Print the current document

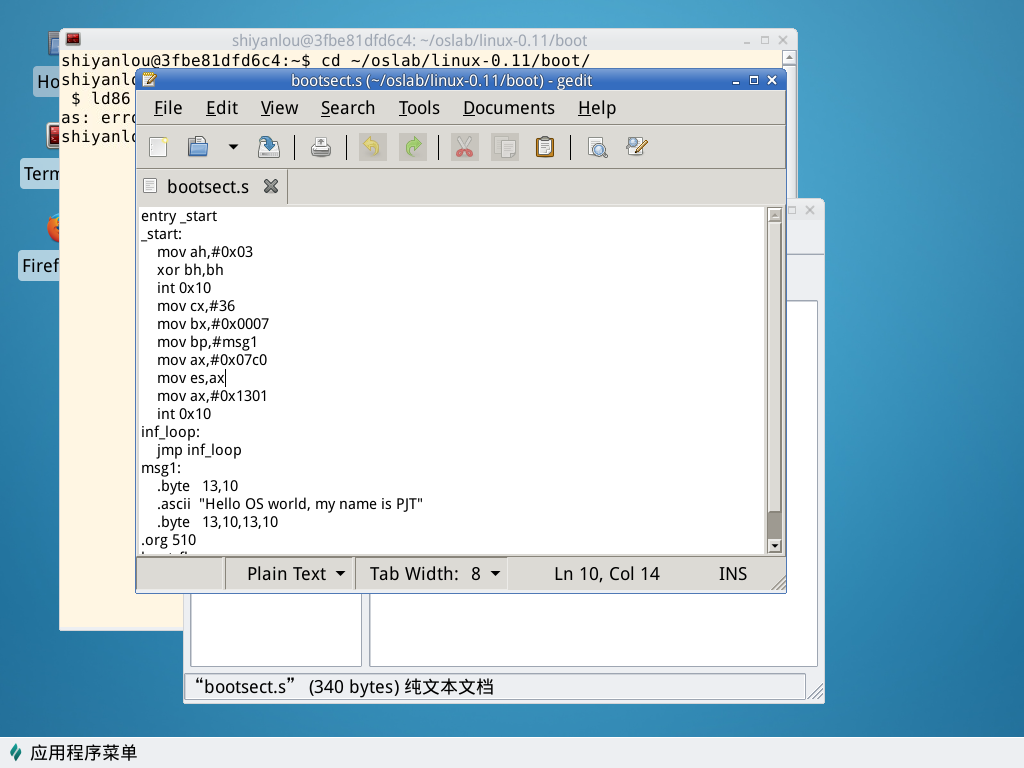pyautogui.click(x=320, y=147)
